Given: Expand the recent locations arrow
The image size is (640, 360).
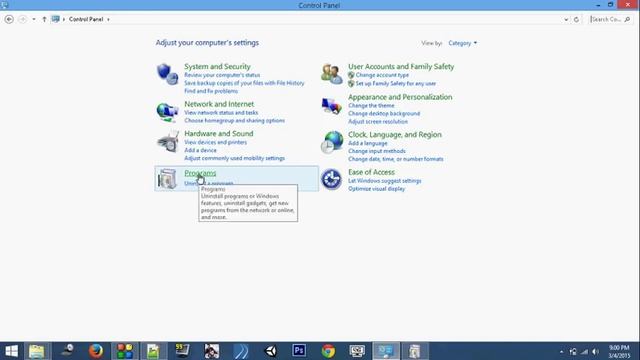Looking at the screenshot, I should pyautogui.click(x=34, y=19).
